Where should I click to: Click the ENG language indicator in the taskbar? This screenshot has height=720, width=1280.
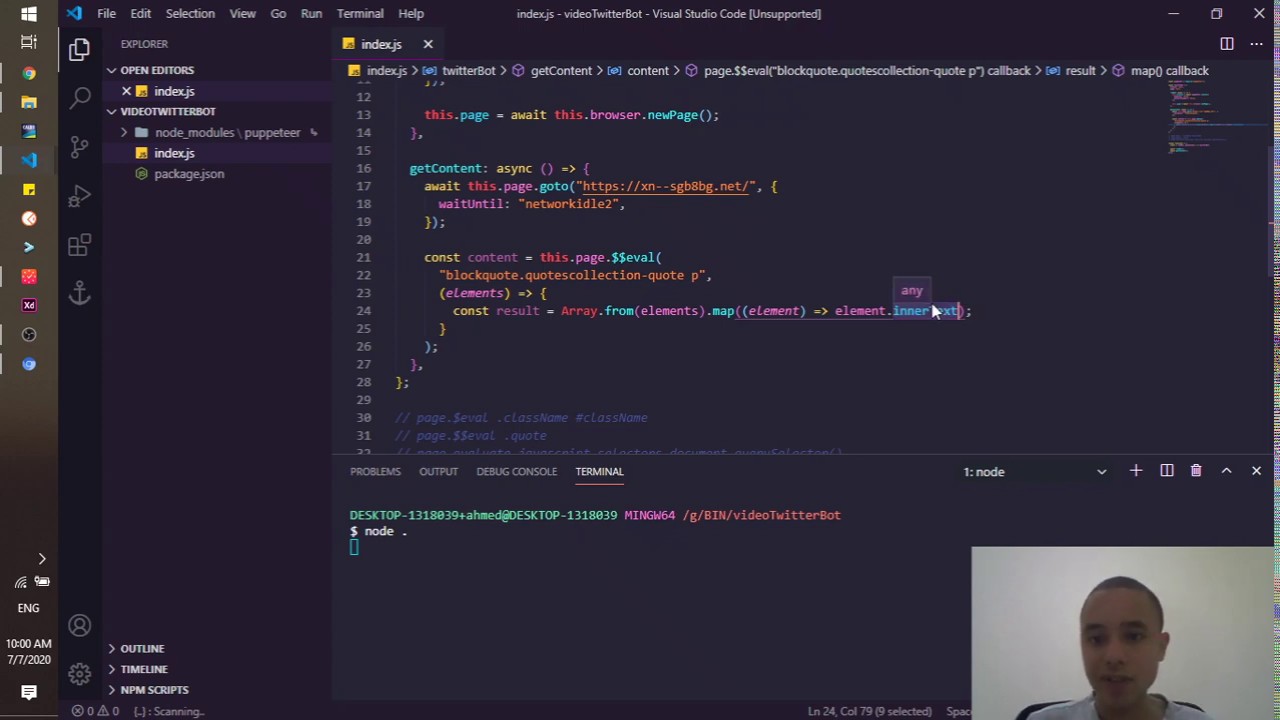coord(28,608)
